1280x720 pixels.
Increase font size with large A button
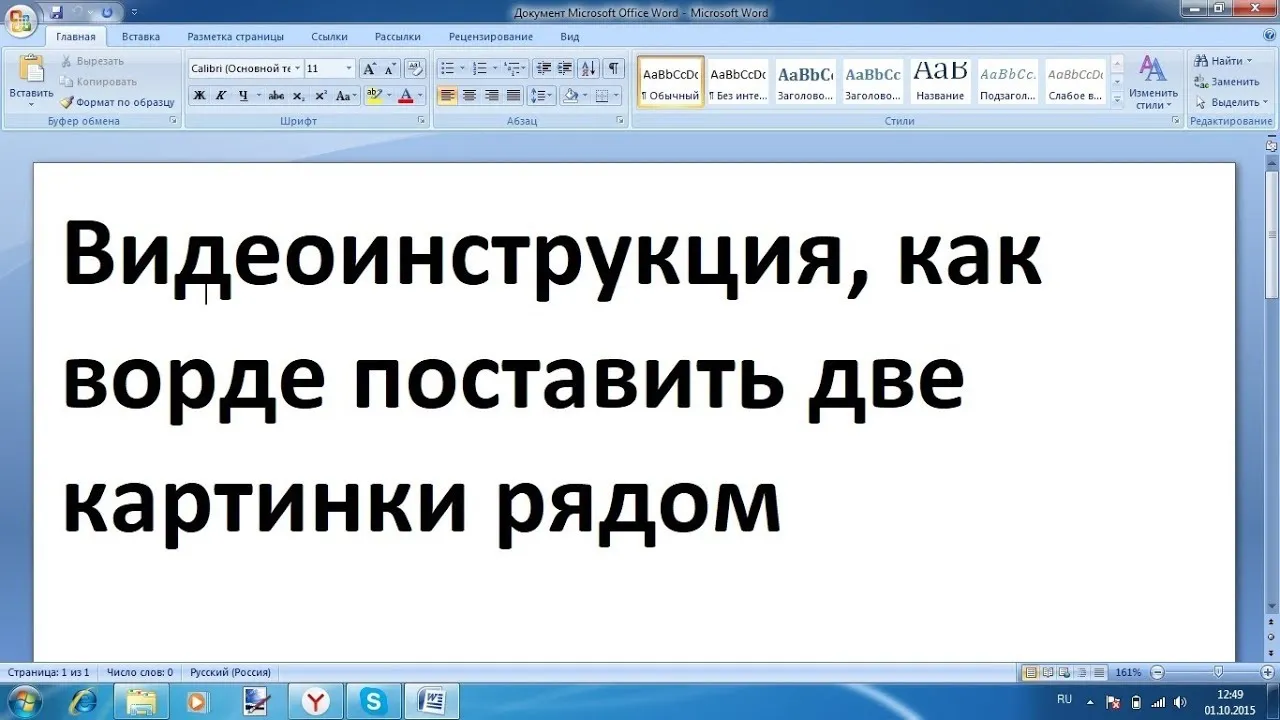[368, 69]
